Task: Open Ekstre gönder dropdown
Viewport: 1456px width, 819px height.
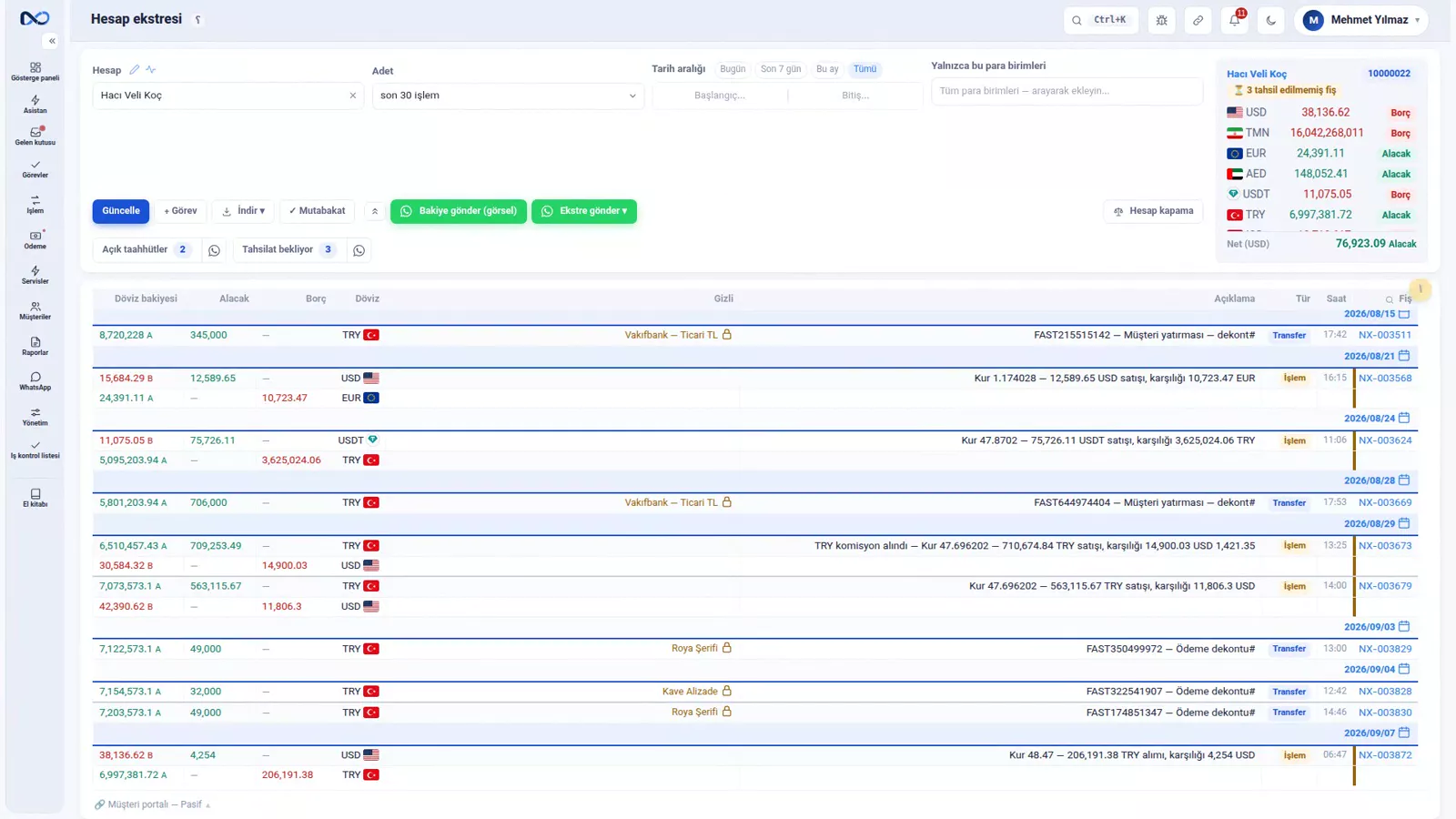Action: point(584,211)
